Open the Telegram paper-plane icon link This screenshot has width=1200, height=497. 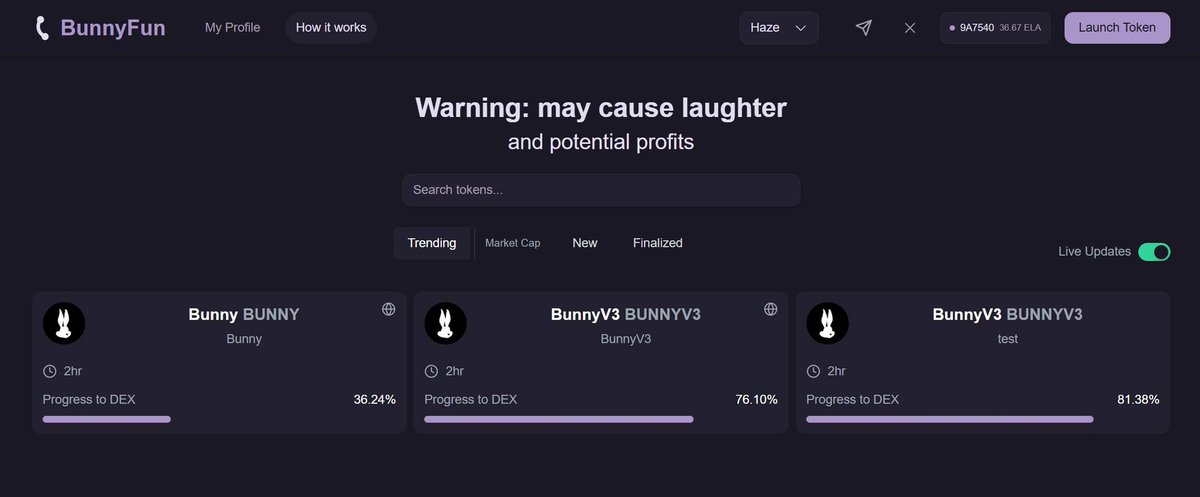point(864,28)
